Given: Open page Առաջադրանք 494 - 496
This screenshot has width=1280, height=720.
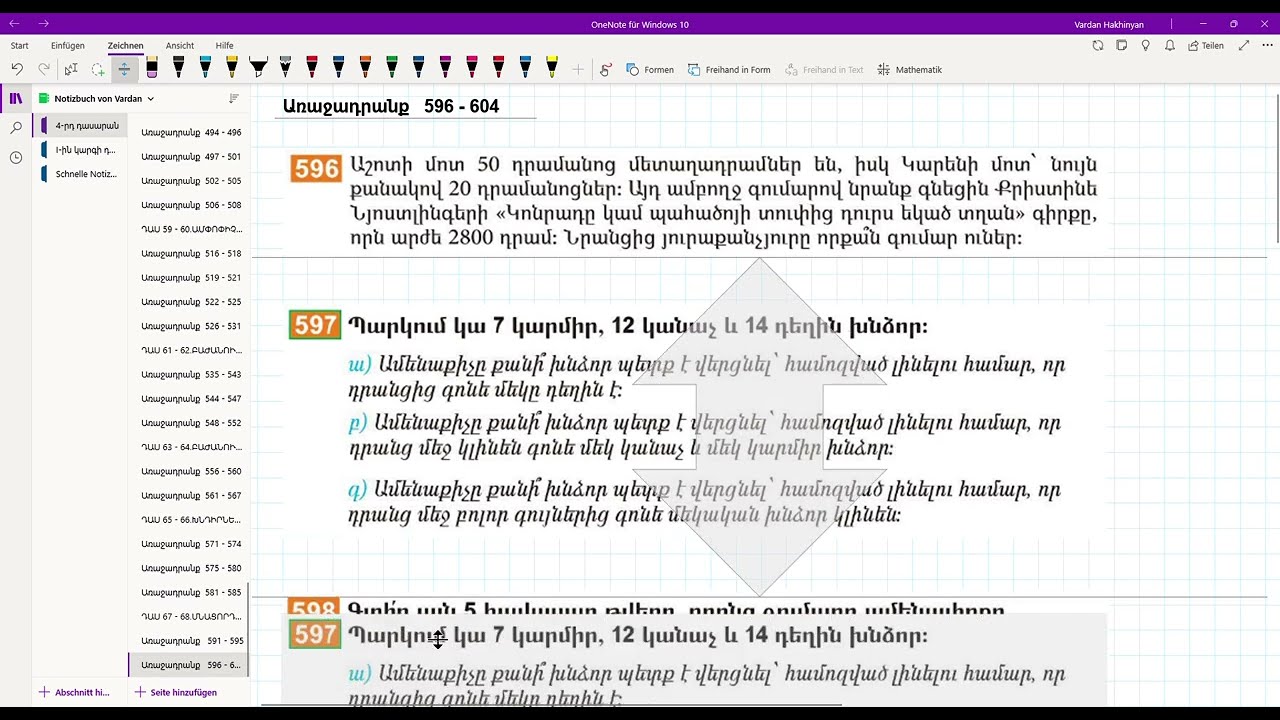Looking at the screenshot, I should point(189,132).
